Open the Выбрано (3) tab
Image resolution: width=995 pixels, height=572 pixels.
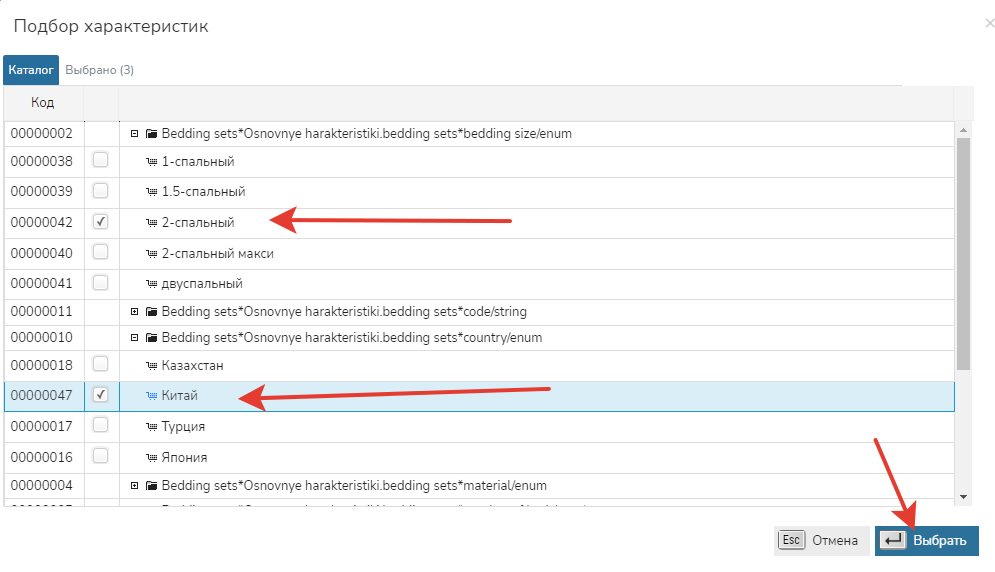(x=99, y=70)
